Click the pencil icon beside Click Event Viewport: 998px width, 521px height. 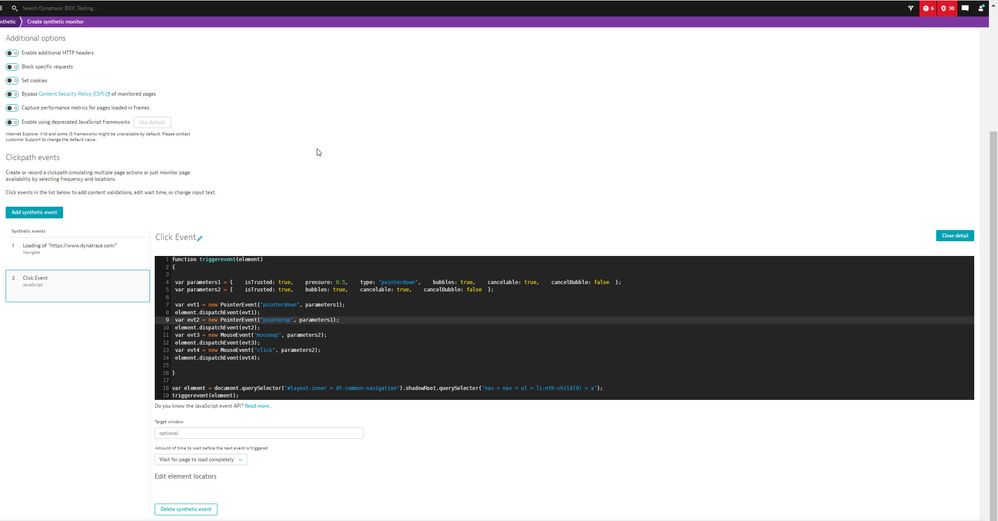[x=200, y=238]
